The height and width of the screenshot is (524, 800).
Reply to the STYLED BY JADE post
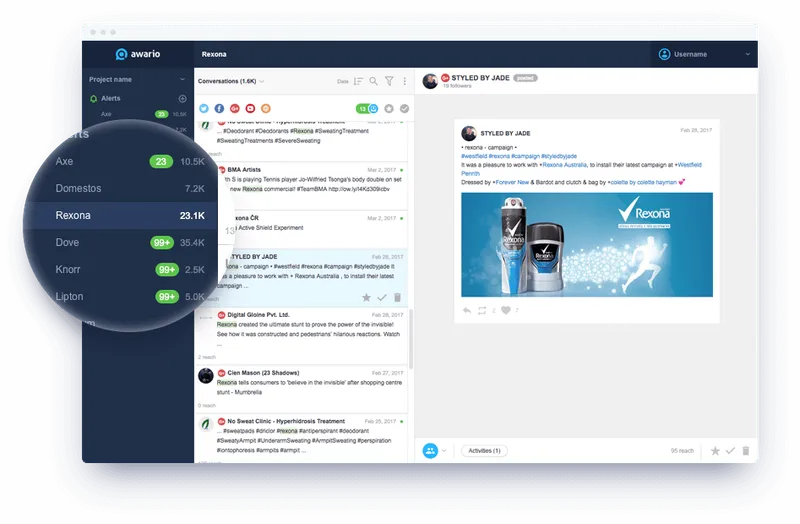[x=467, y=310]
